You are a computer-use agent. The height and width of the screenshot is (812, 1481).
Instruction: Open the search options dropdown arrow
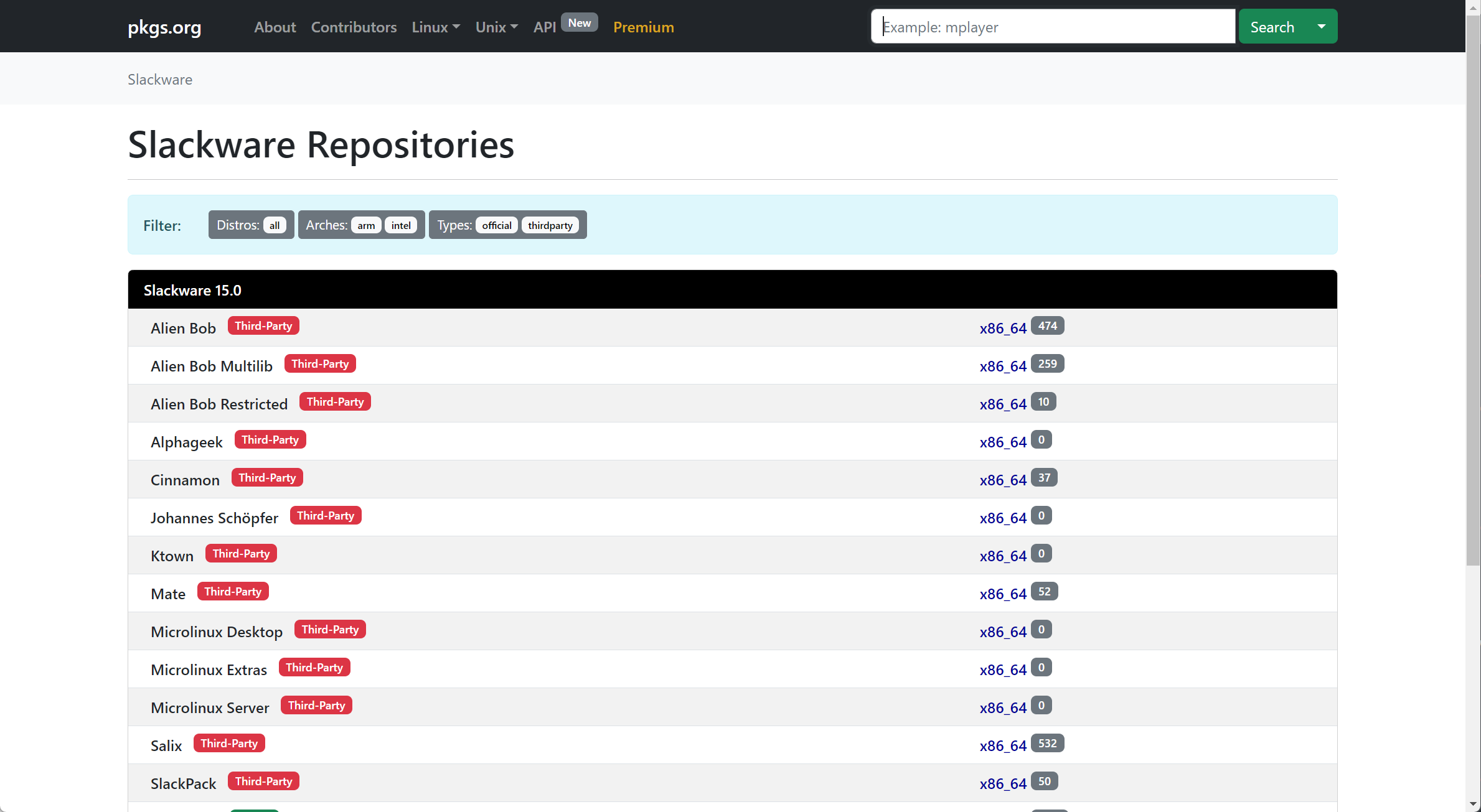coord(1321,27)
